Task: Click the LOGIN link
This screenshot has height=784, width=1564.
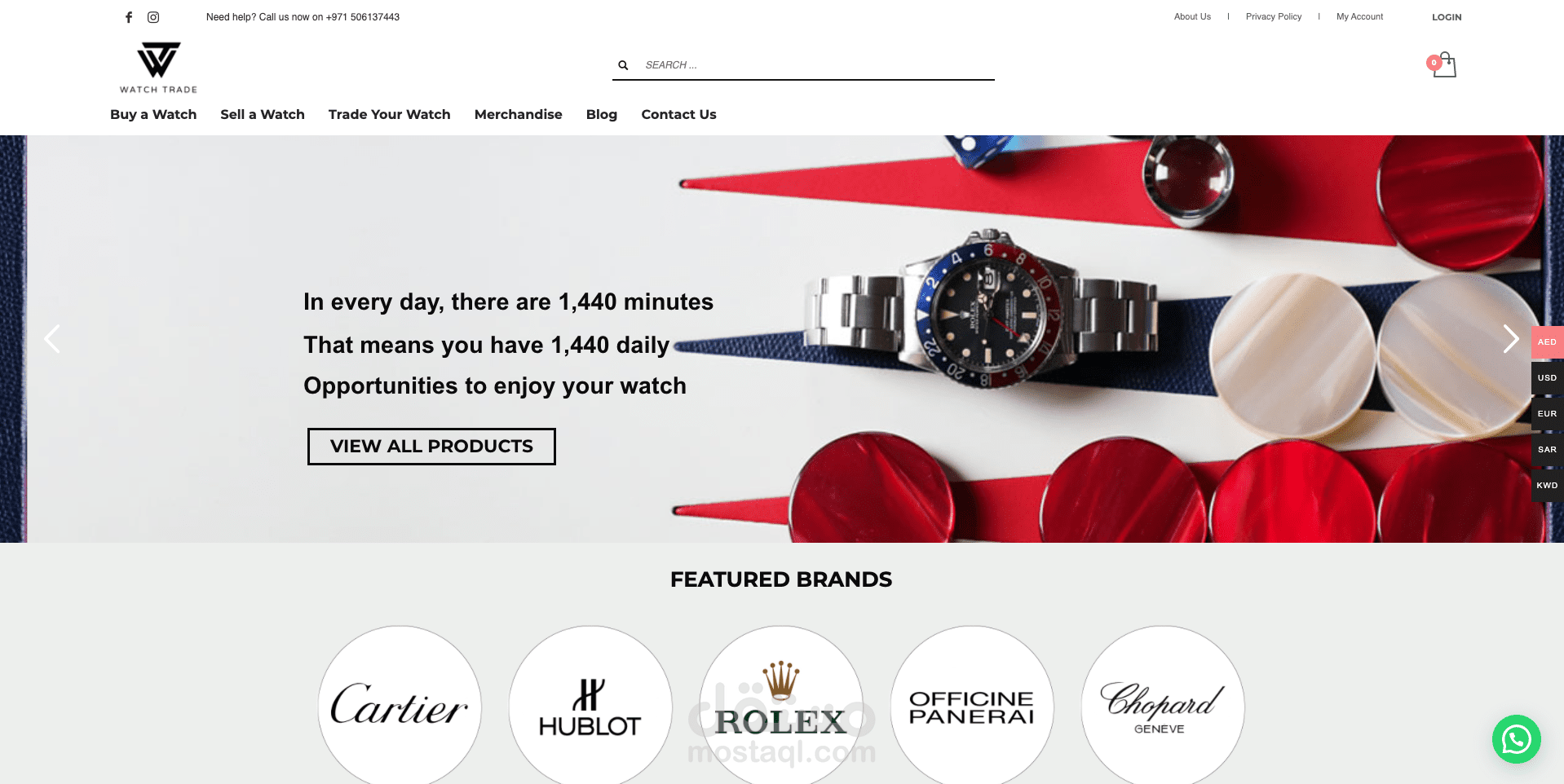Action: [x=1447, y=17]
